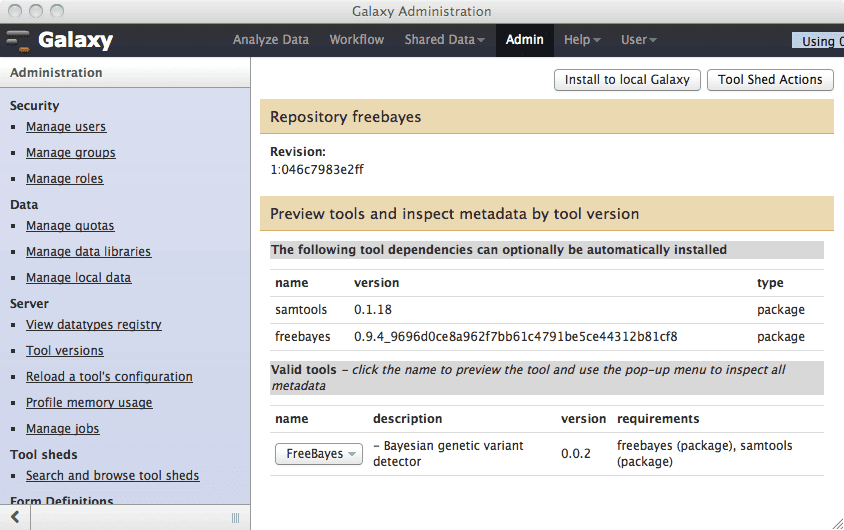Click the left panel resize grip
Screen dimensions: 844x530
235,517
